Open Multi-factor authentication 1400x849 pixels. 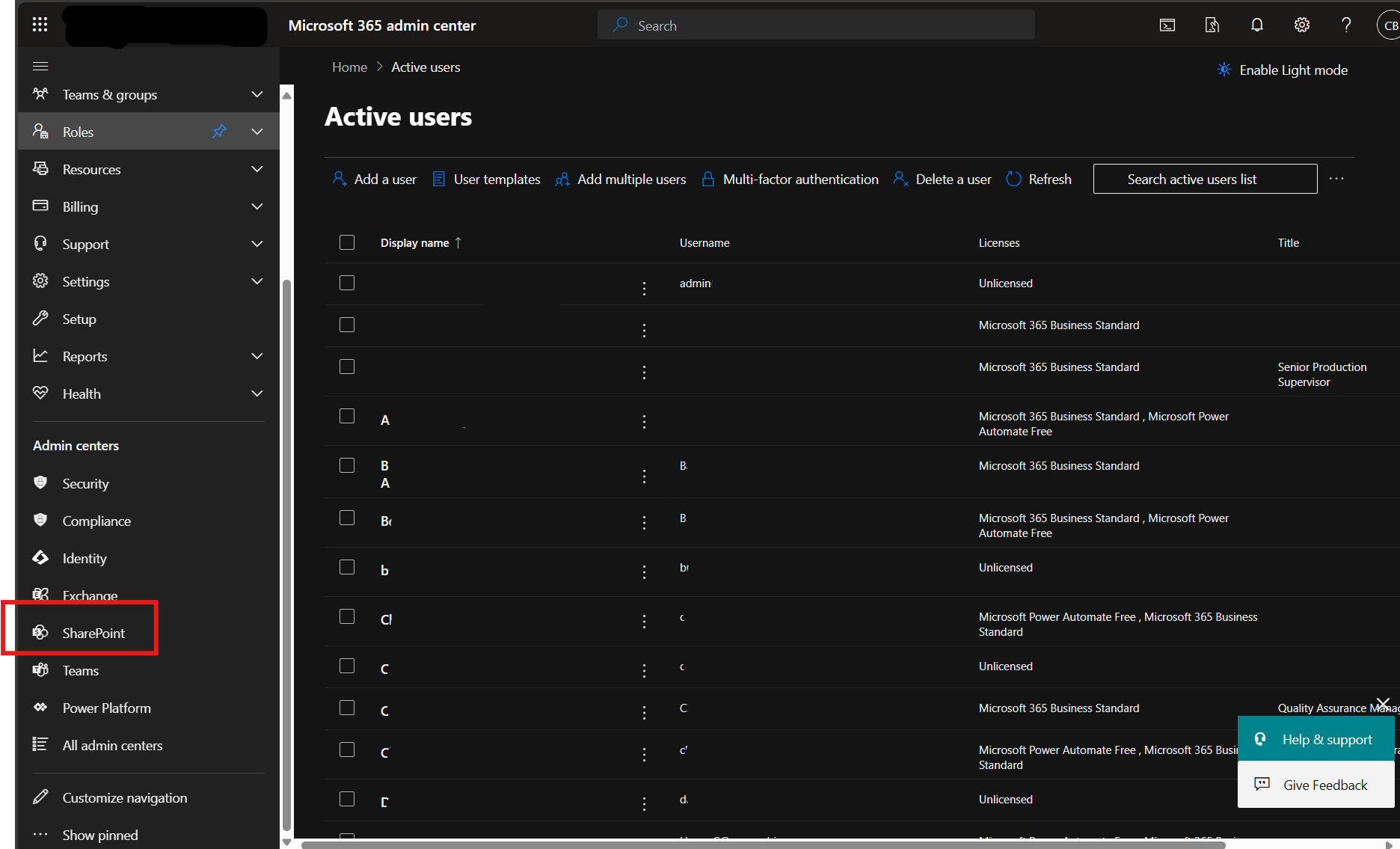click(x=790, y=179)
